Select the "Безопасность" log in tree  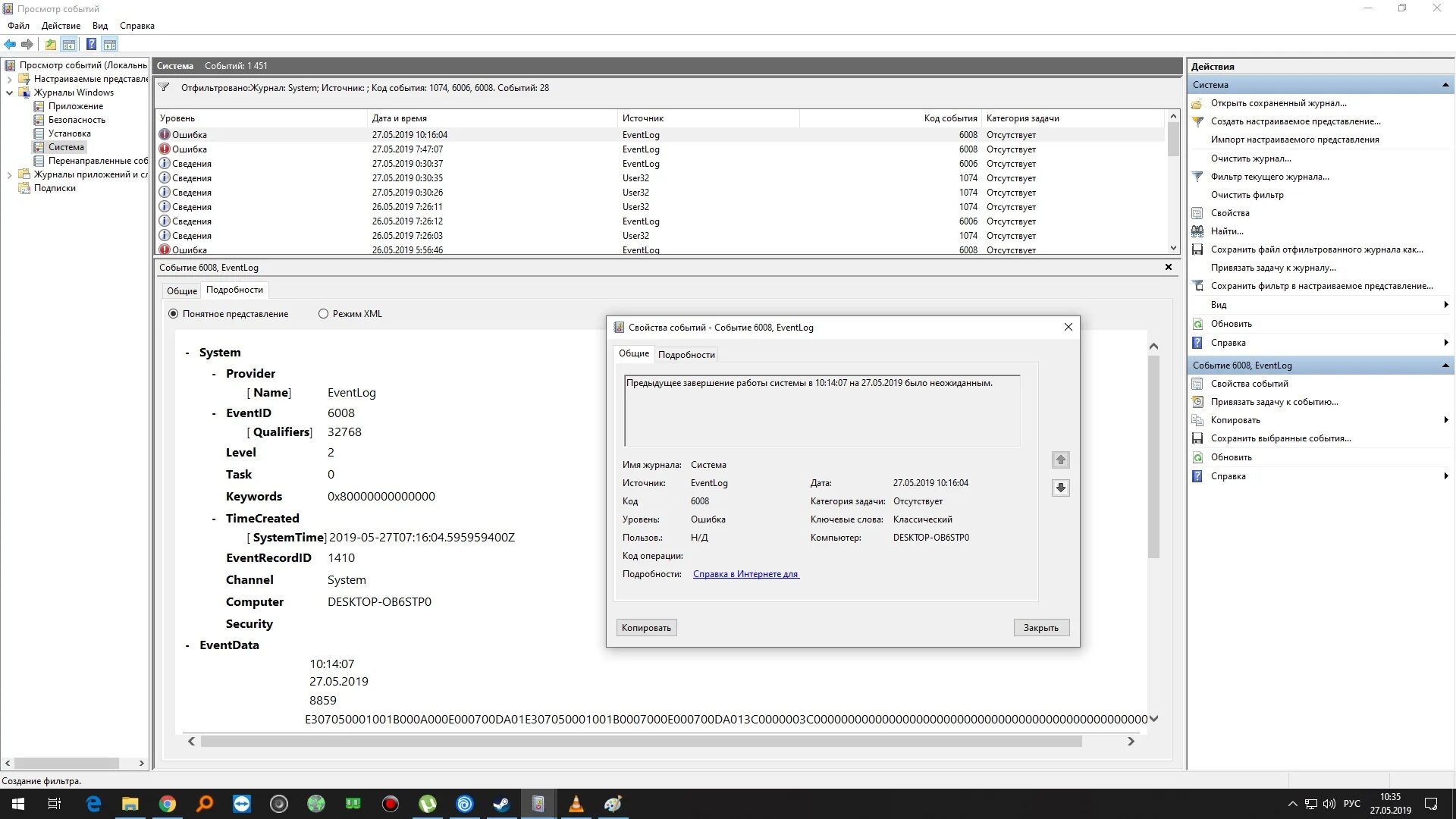pos(77,120)
